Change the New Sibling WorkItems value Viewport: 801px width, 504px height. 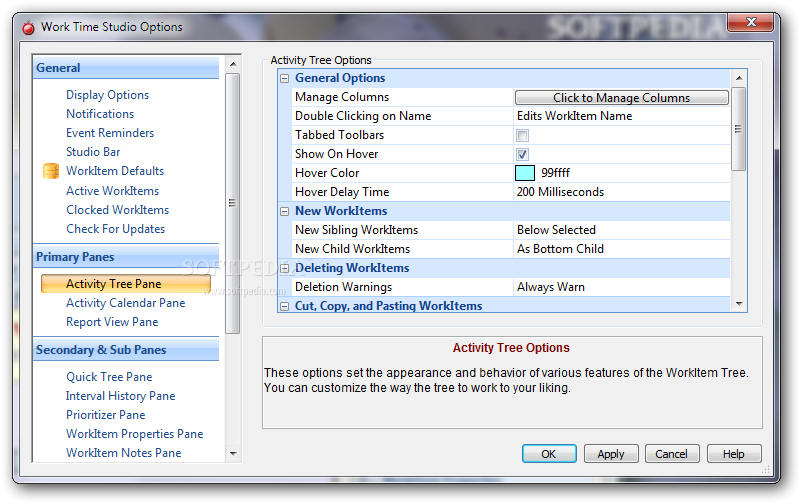(622, 230)
